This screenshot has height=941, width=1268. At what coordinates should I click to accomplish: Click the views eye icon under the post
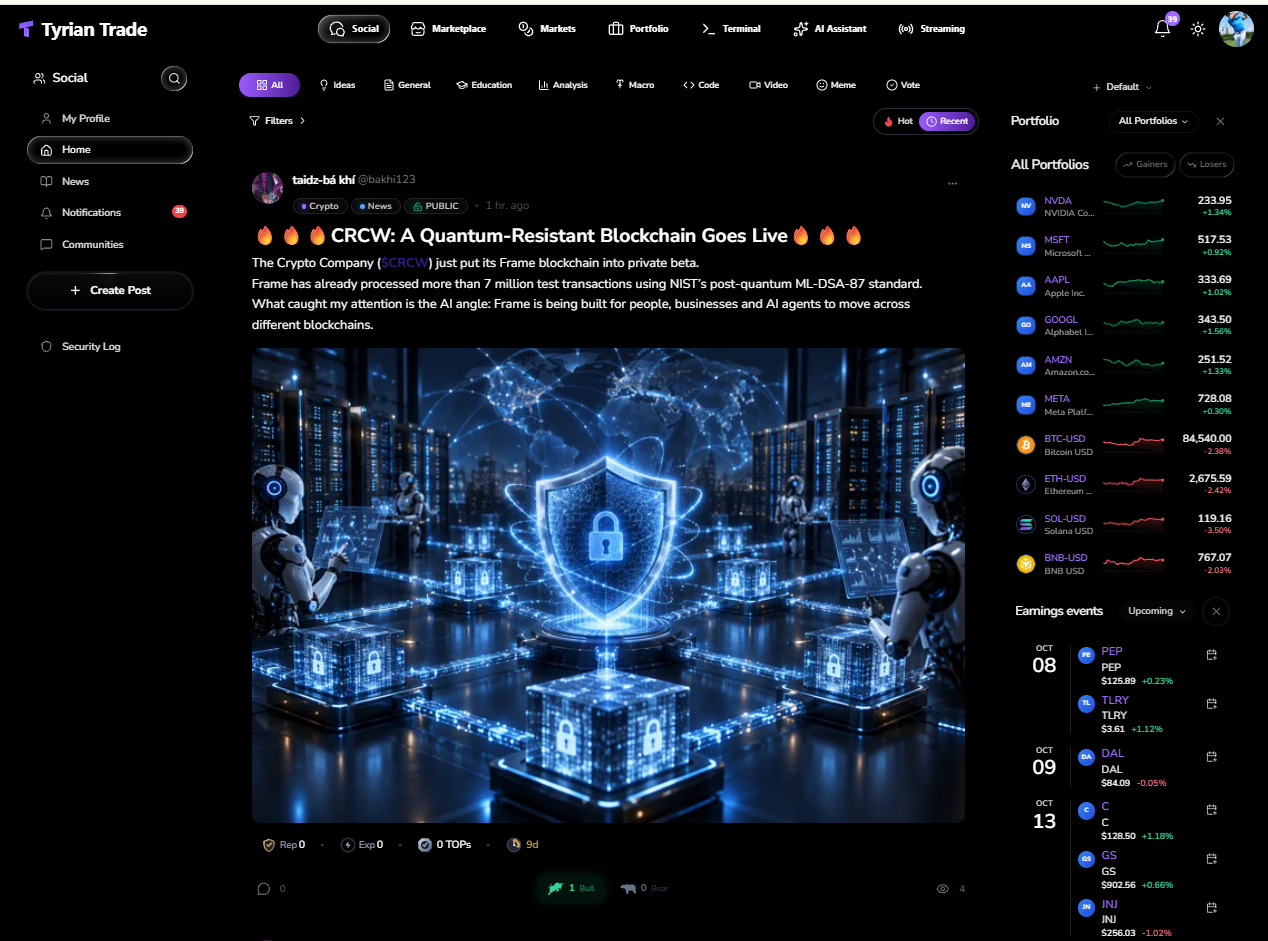tap(942, 888)
